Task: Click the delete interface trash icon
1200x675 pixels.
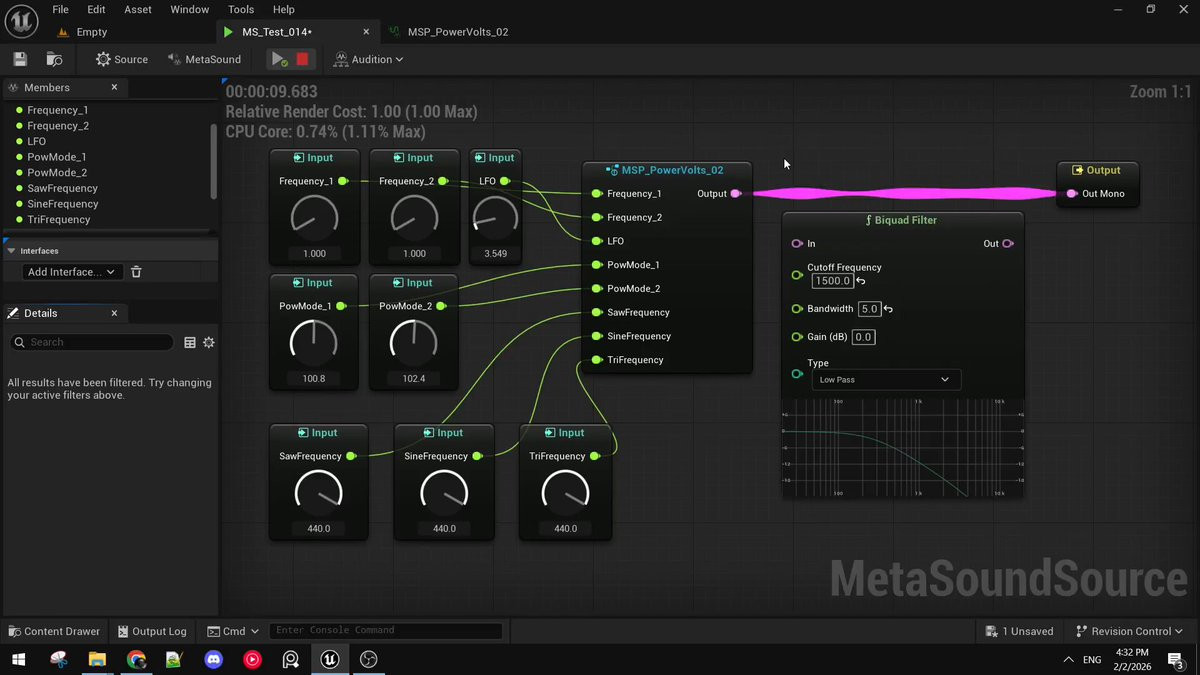Action: [x=136, y=272]
